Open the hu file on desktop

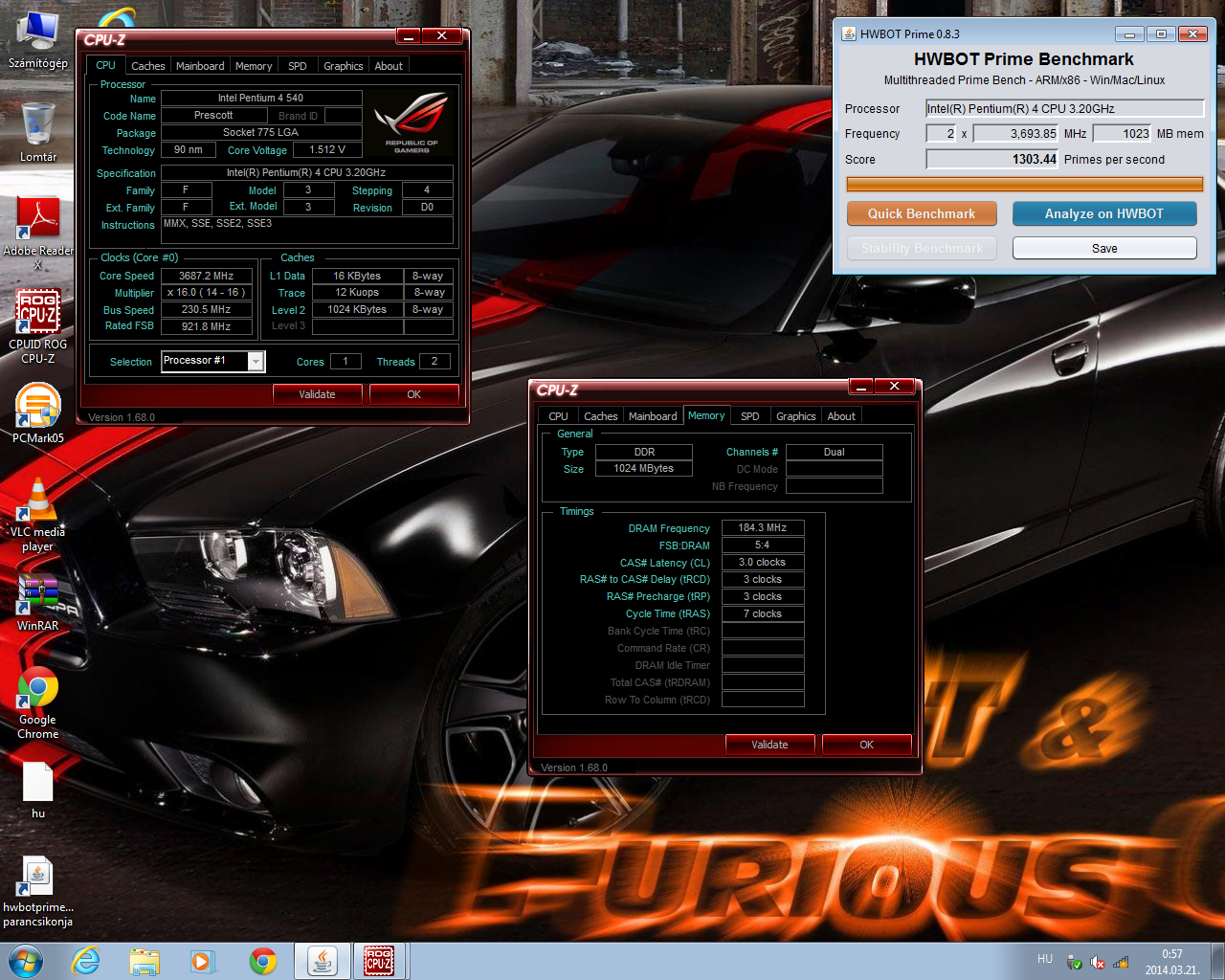point(38,791)
